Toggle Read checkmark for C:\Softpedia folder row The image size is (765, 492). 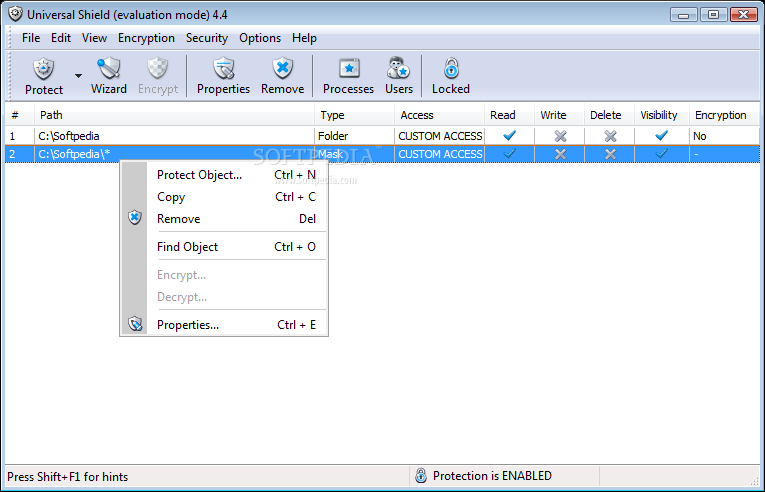tap(509, 136)
